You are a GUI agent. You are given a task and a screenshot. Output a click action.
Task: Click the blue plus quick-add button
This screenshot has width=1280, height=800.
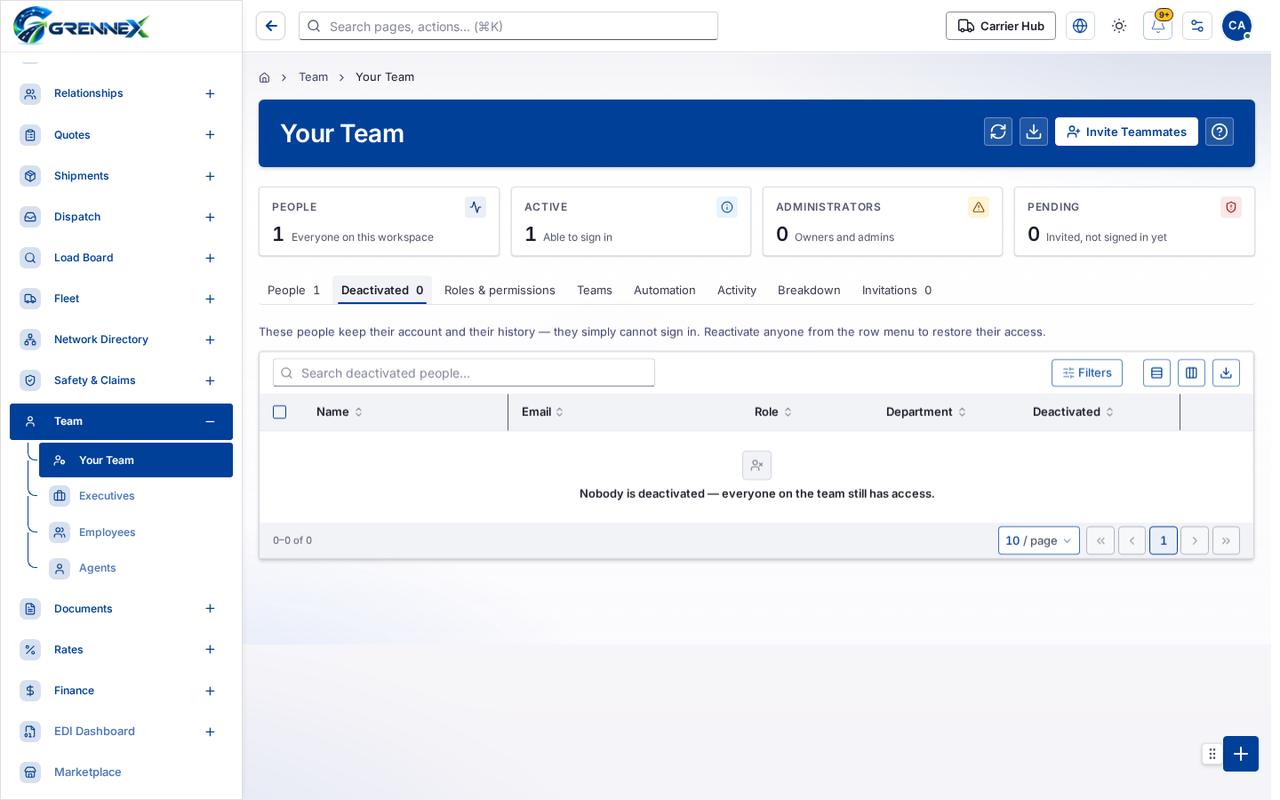click(x=1241, y=754)
